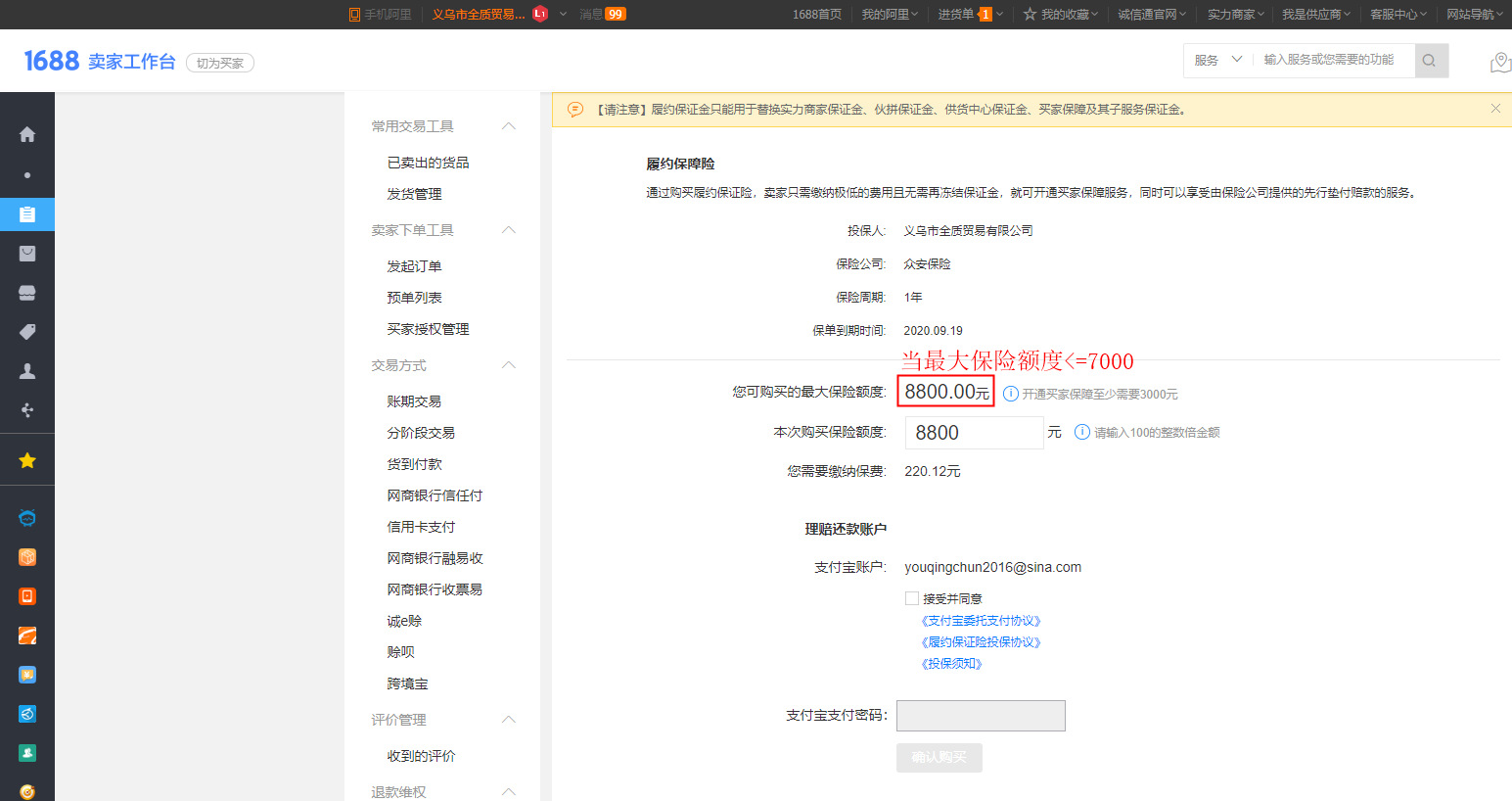
Task: Open the 进货单 dropdown menu
Action: [970, 14]
